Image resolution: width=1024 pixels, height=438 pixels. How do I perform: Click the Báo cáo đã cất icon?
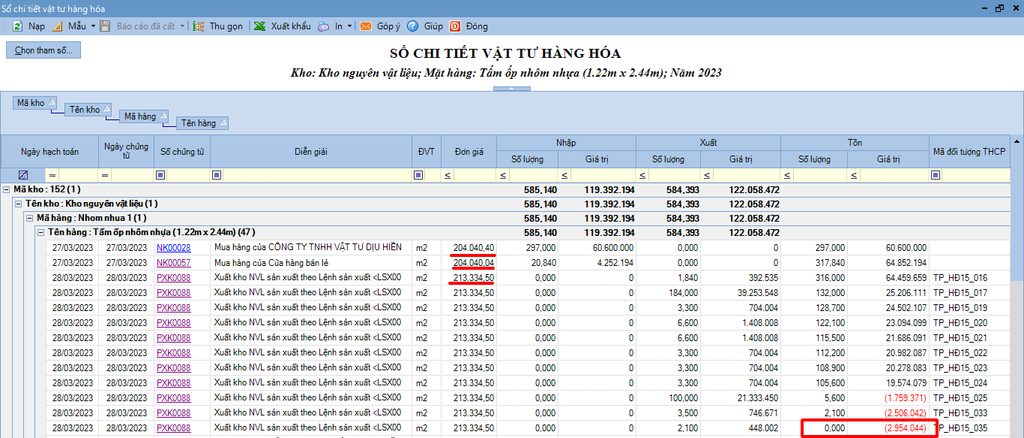[x=106, y=26]
